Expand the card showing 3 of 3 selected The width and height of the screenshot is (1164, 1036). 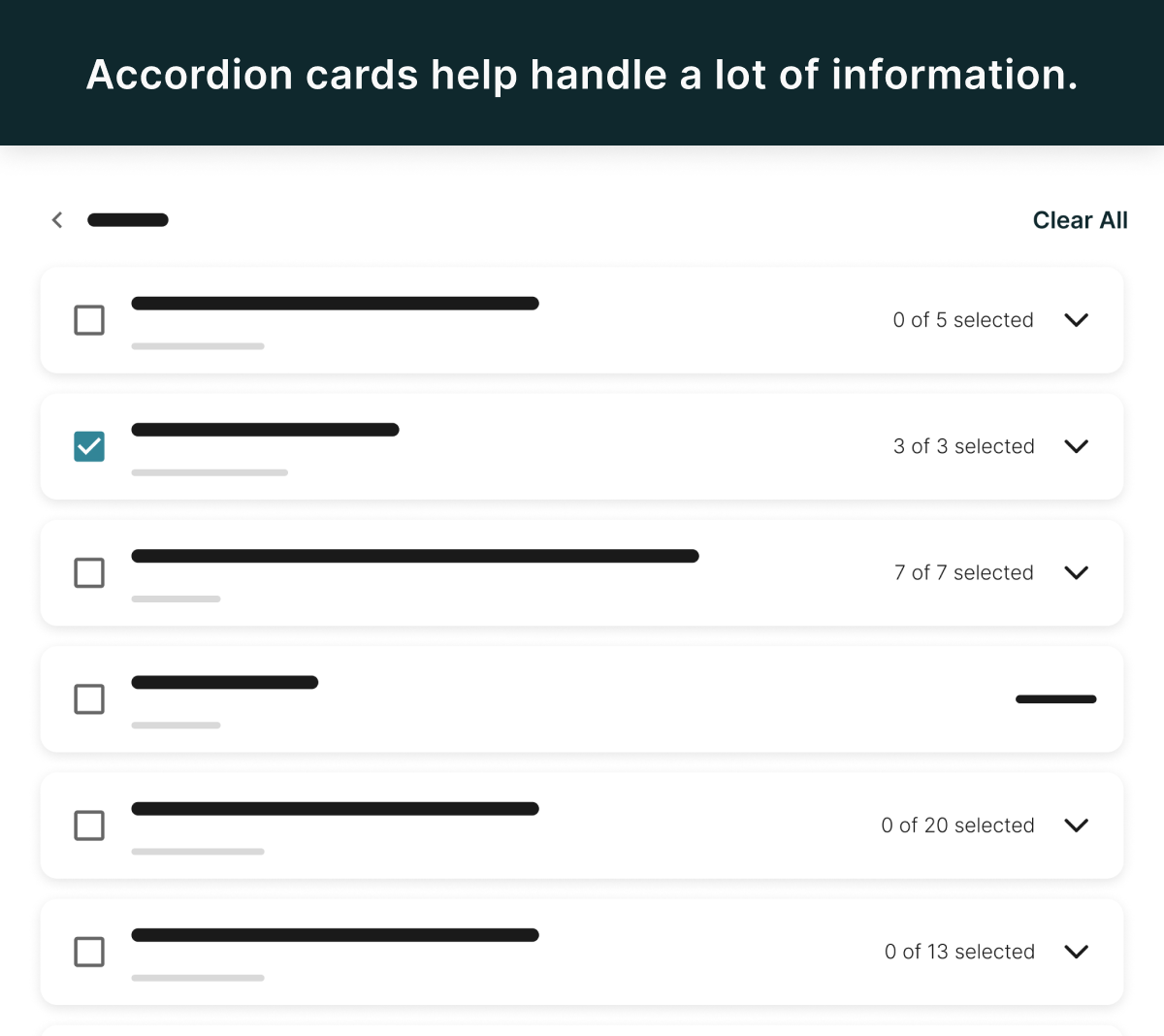[1077, 446]
